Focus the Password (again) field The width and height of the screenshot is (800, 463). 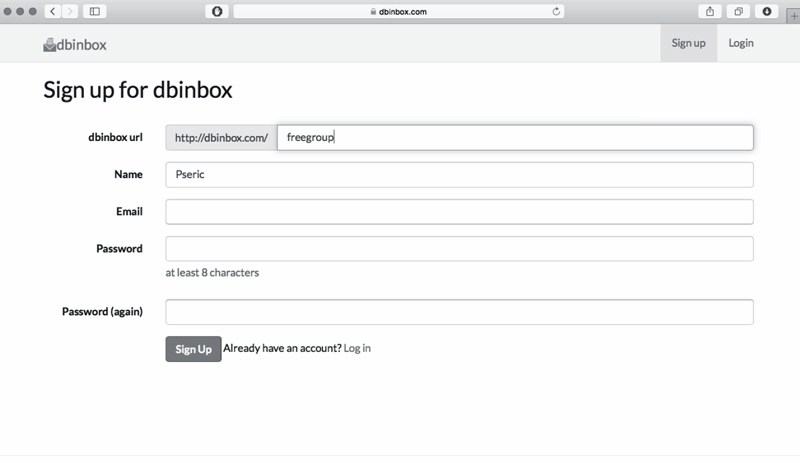tap(459, 312)
